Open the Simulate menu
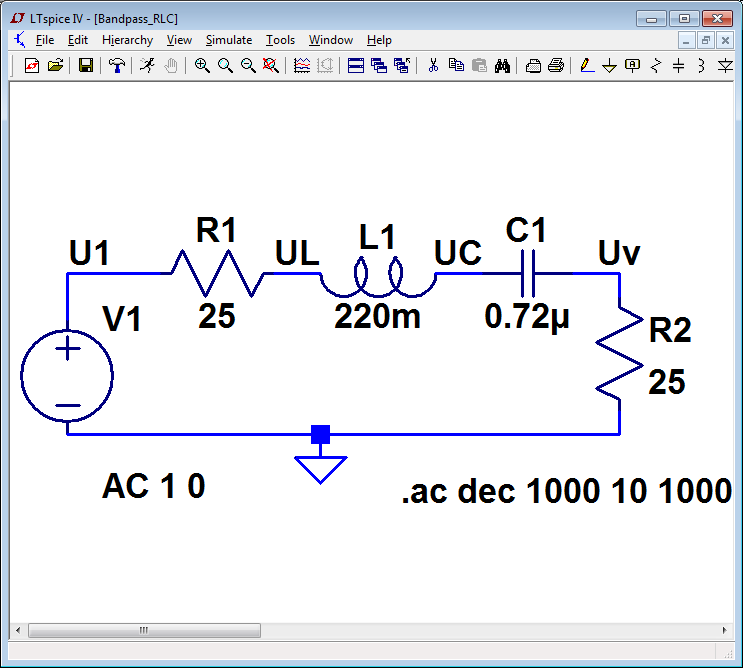This screenshot has width=743, height=668. [228, 40]
